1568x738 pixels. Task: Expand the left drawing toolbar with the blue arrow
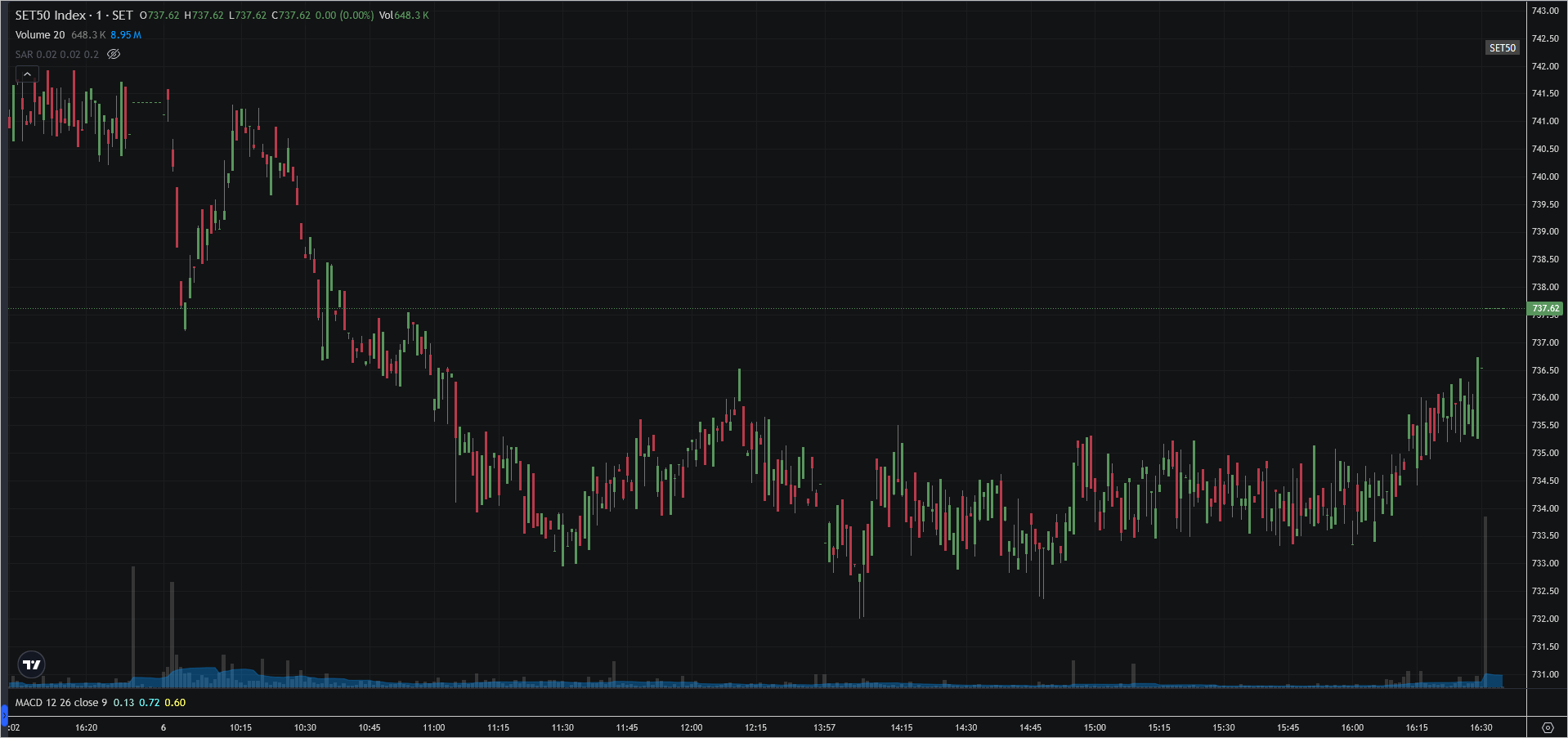pyautogui.click(x=3, y=715)
